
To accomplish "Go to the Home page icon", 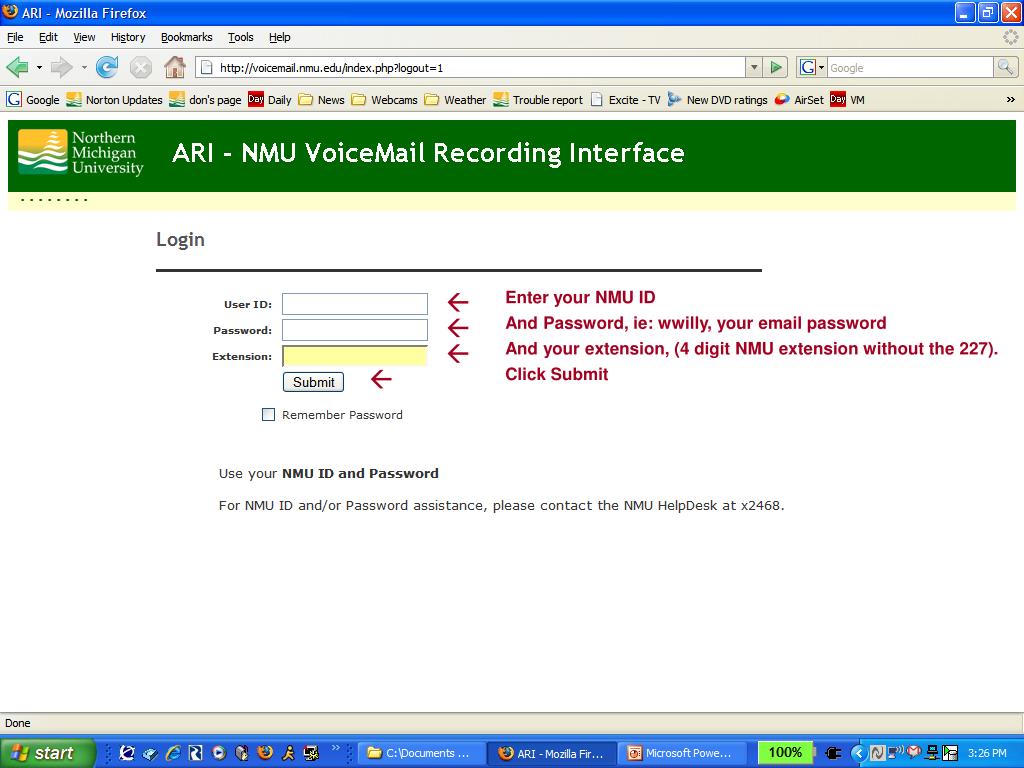I will (x=174, y=67).
